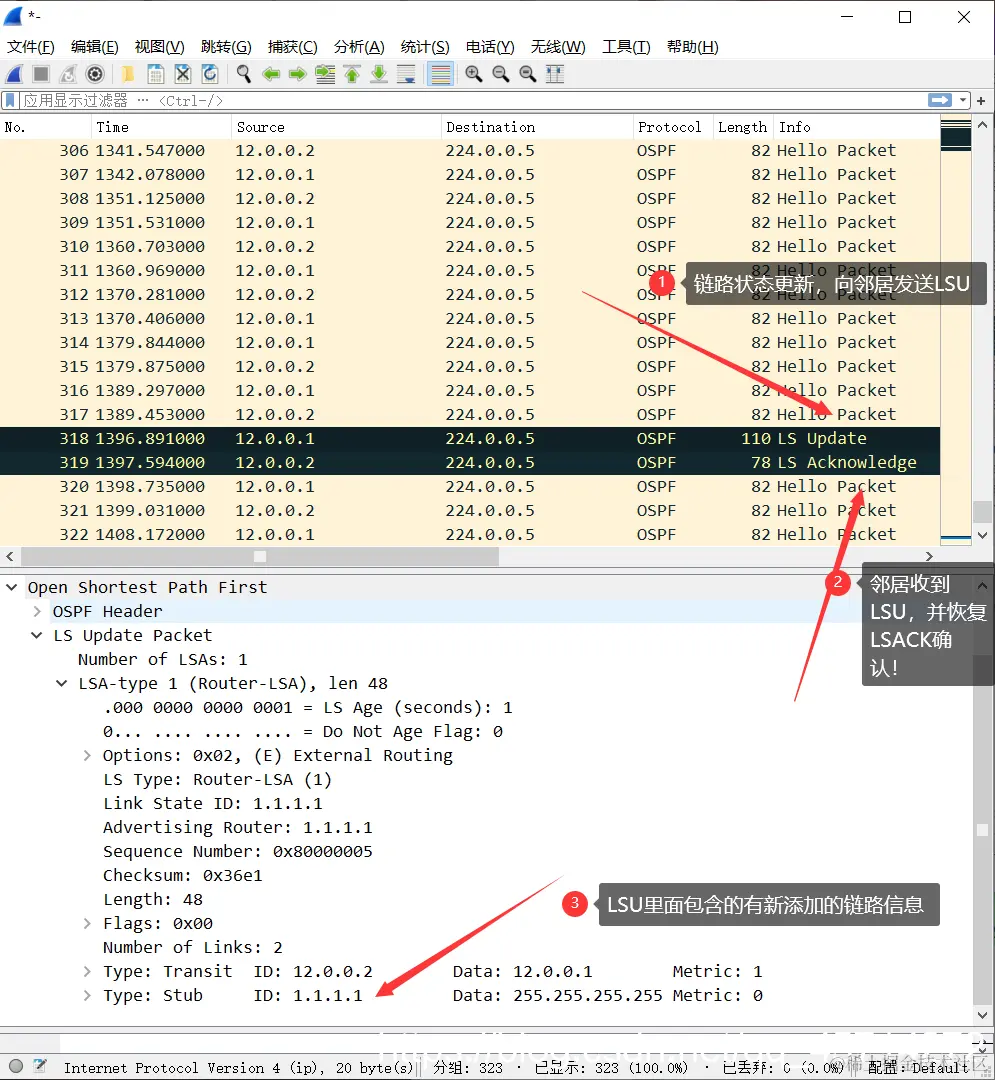Go forward to the next packet
This screenshot has height=1080, width=995.
297,74
